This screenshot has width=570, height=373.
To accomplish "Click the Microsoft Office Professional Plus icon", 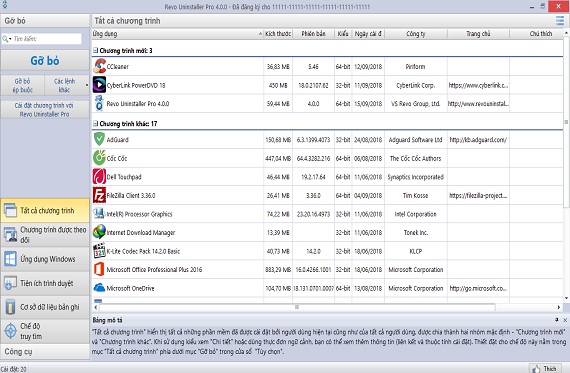I will [99, 269].
